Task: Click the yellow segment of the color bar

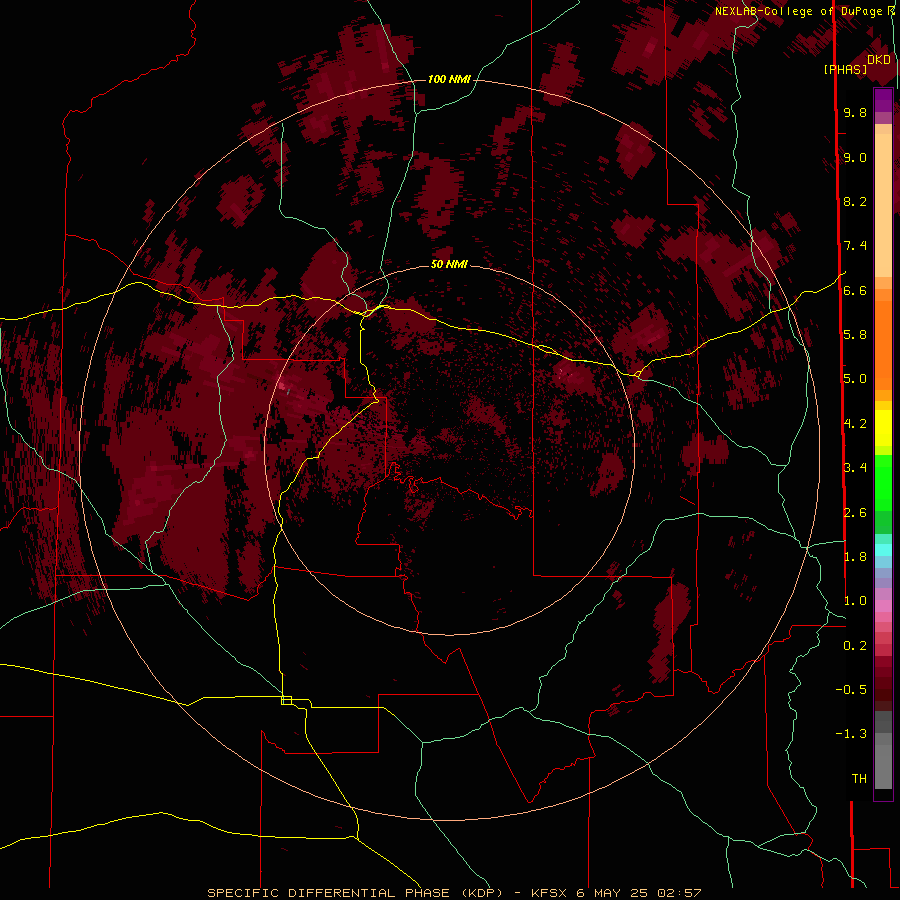Action: click(x=883, y=428)
